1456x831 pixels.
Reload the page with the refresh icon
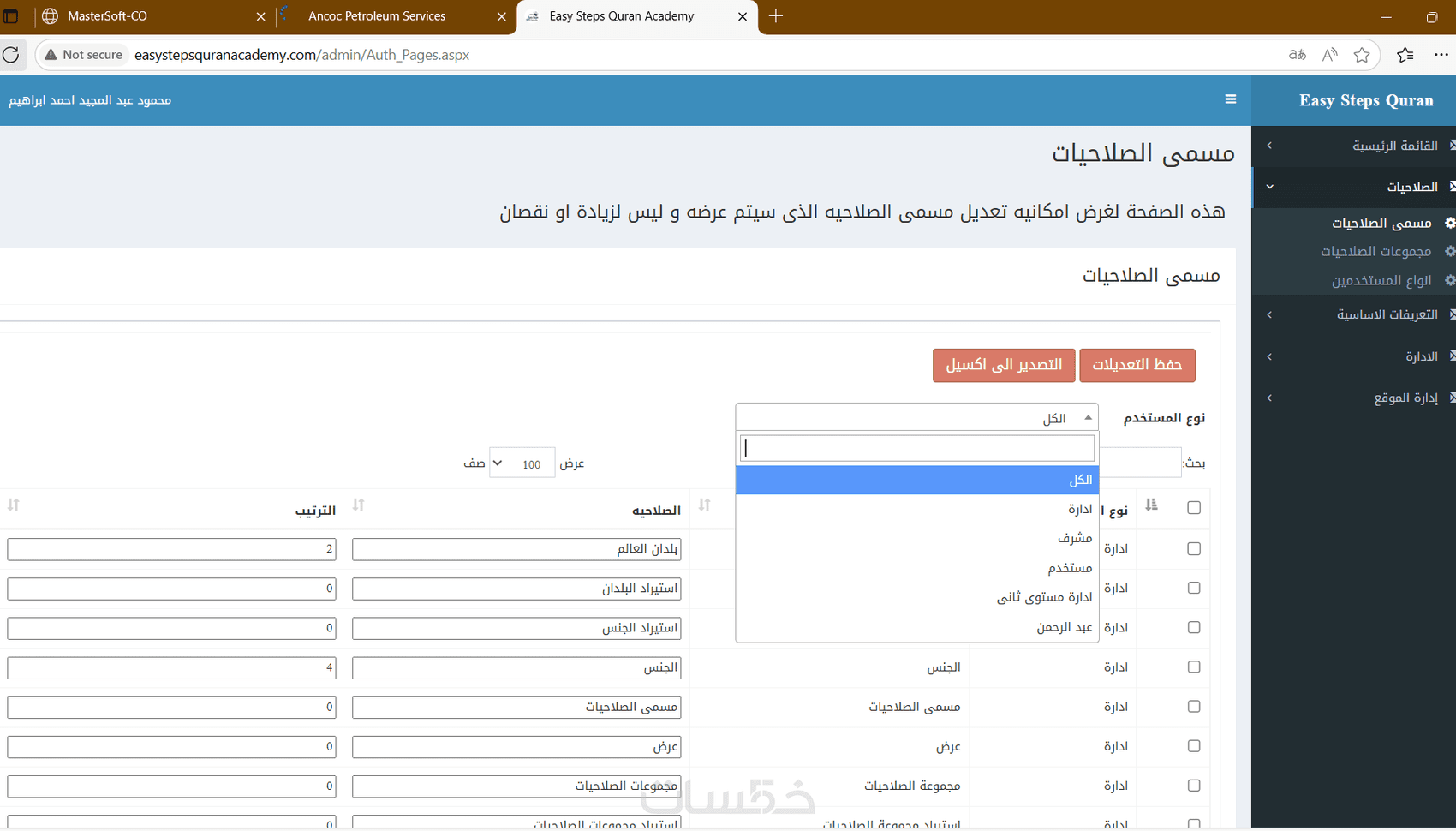(x=11, y=55)
